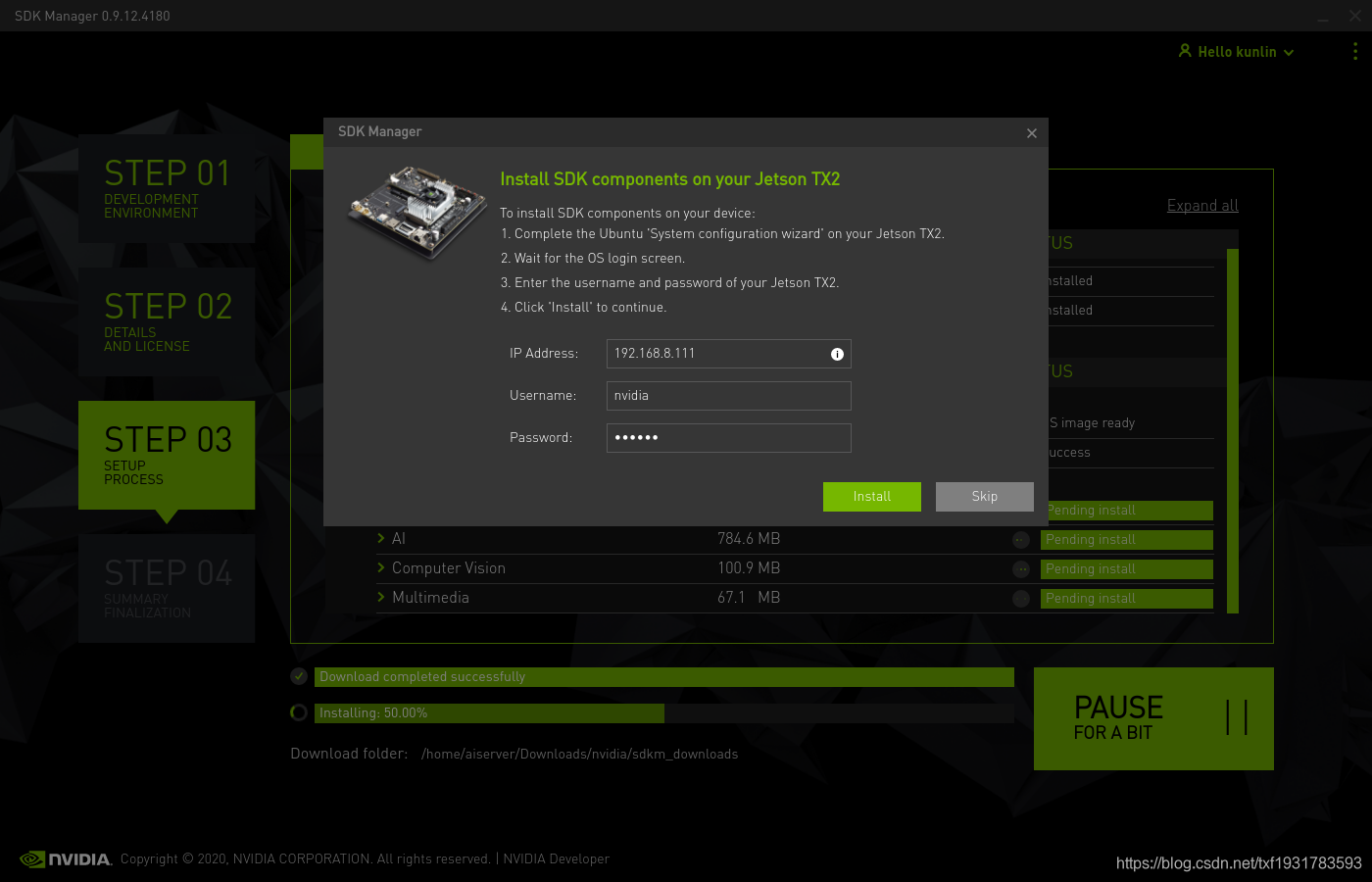Click the 784.6 MB size value
The image size is (1372, 882).
[x=749, y=539]
